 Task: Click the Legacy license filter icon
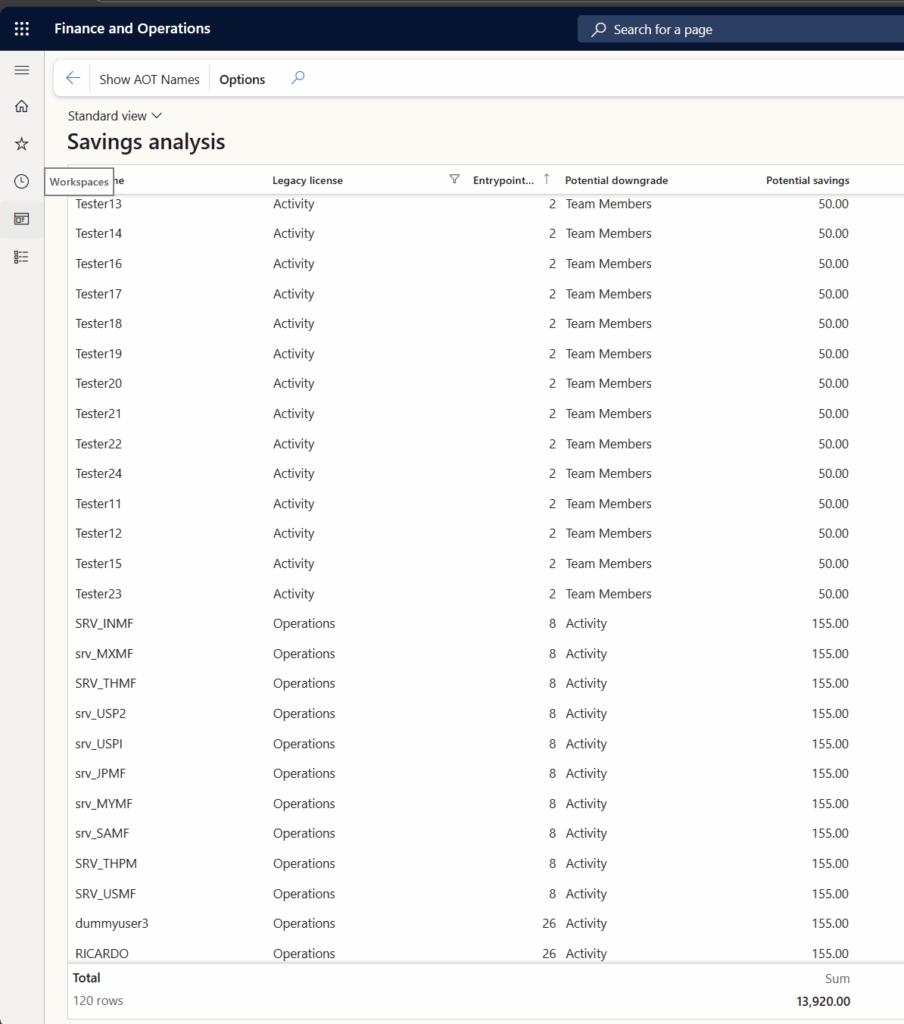coord(455,180)
